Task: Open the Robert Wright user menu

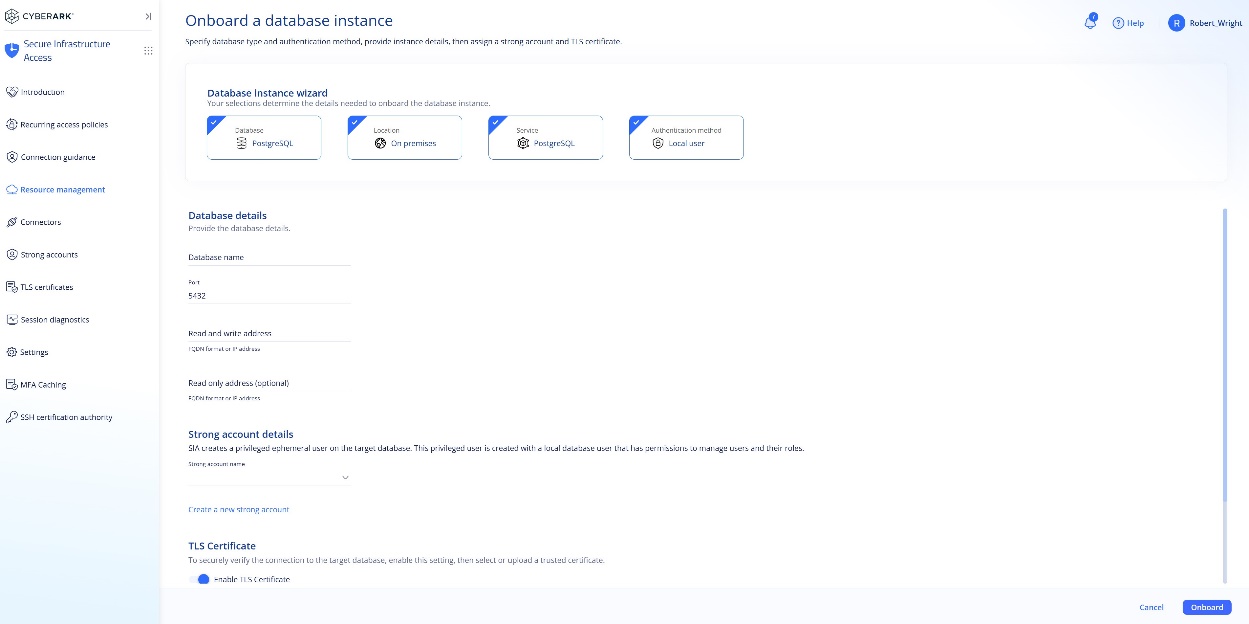Action: 1205,23
